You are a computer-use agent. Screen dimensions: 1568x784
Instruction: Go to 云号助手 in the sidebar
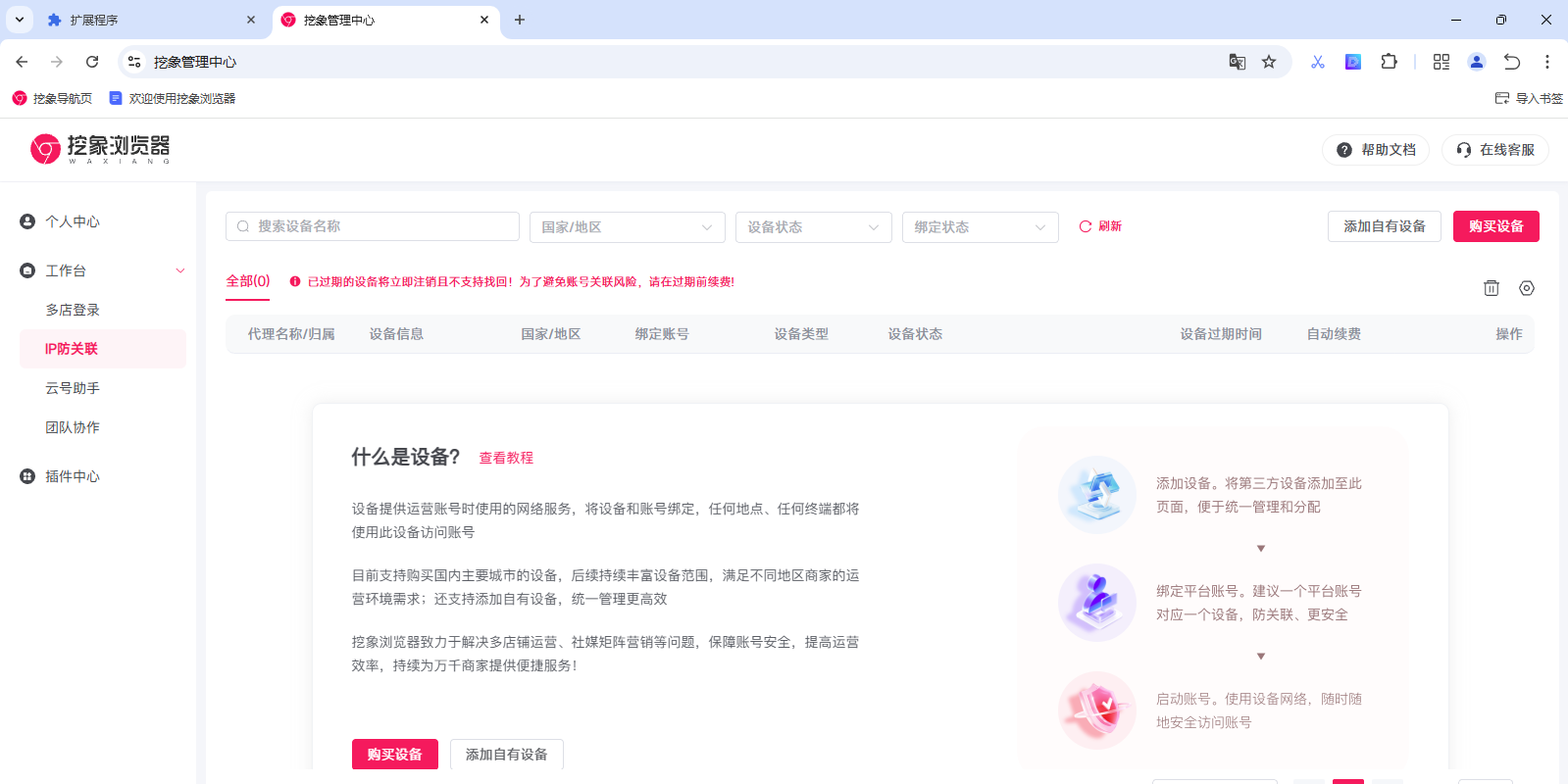coord(73,388)
